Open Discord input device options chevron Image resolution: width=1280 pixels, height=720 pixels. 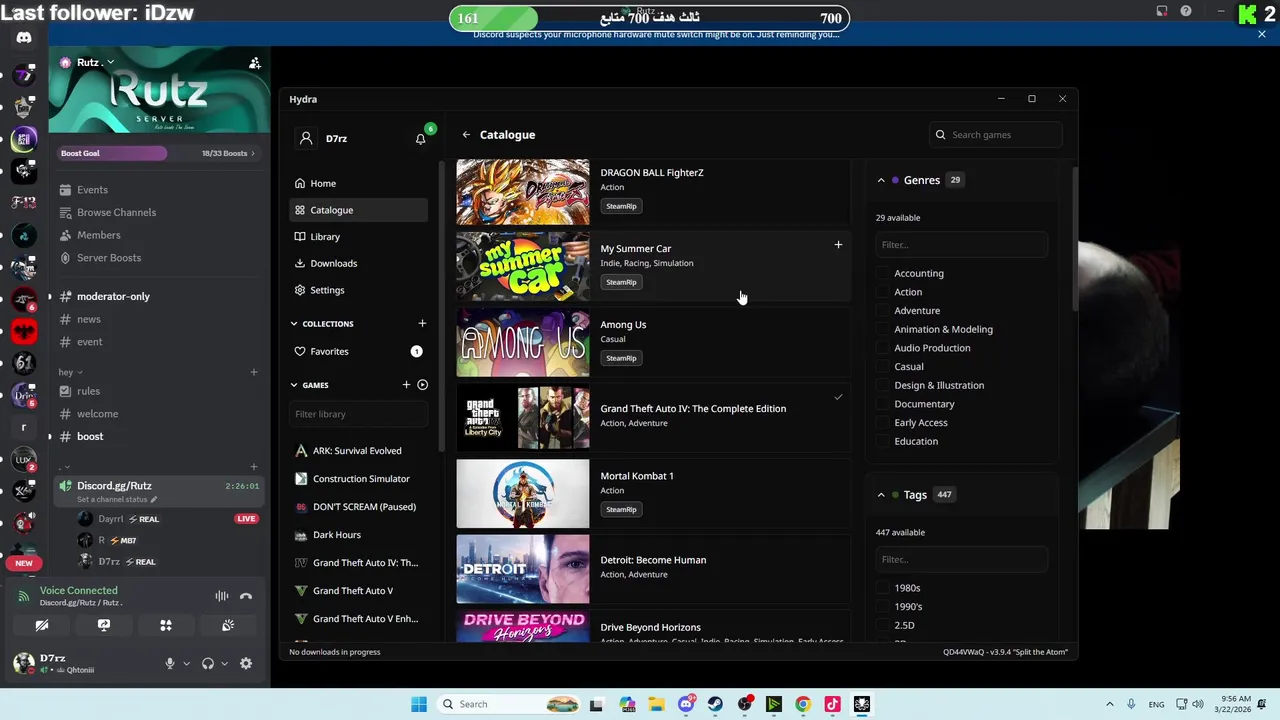click(x=186, y=664)
